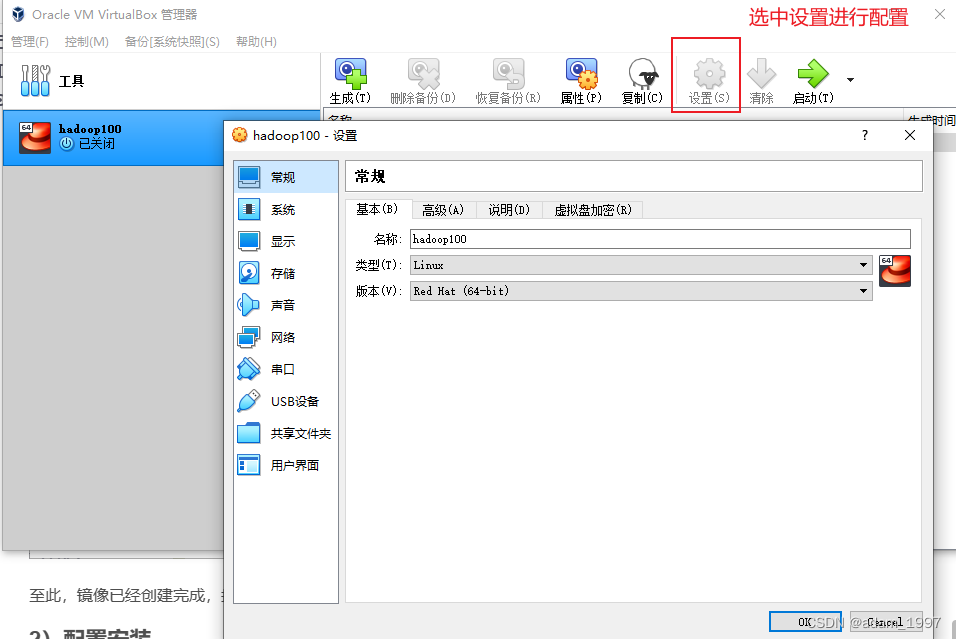Viewport: 956px width, 639px height.
Task: Open the 管理(F) menu
Action: coord(30,41)
